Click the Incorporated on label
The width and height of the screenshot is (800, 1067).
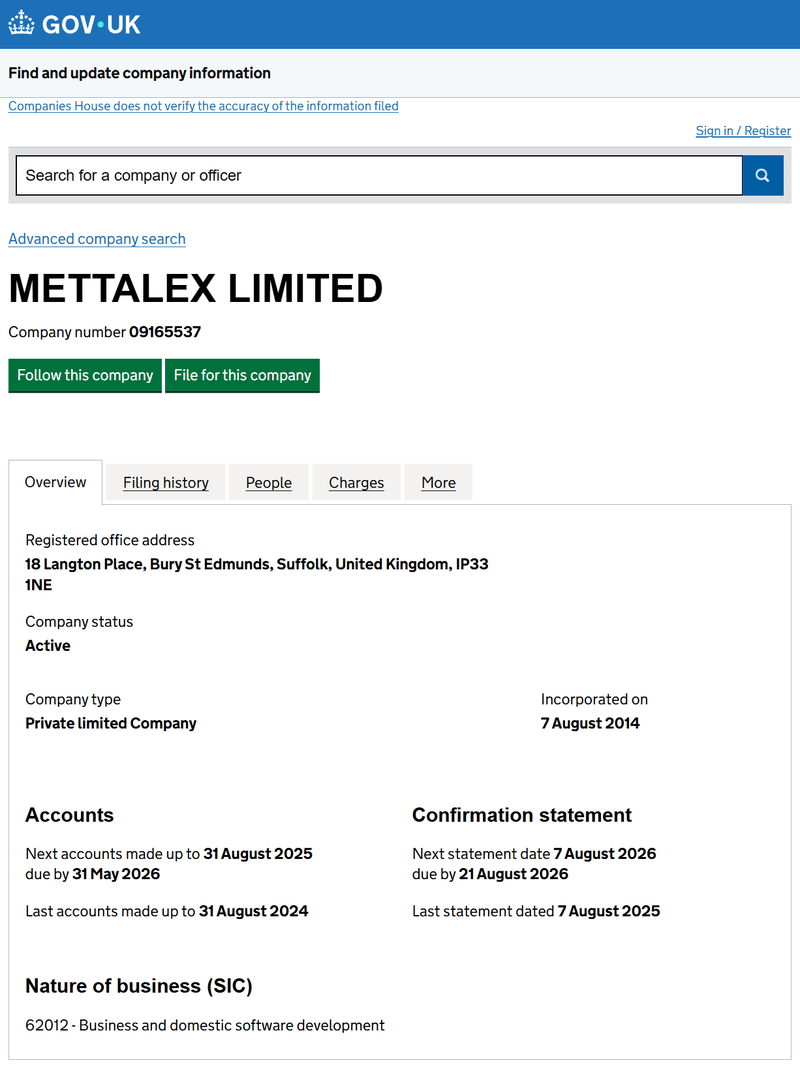tap(594, 700)
